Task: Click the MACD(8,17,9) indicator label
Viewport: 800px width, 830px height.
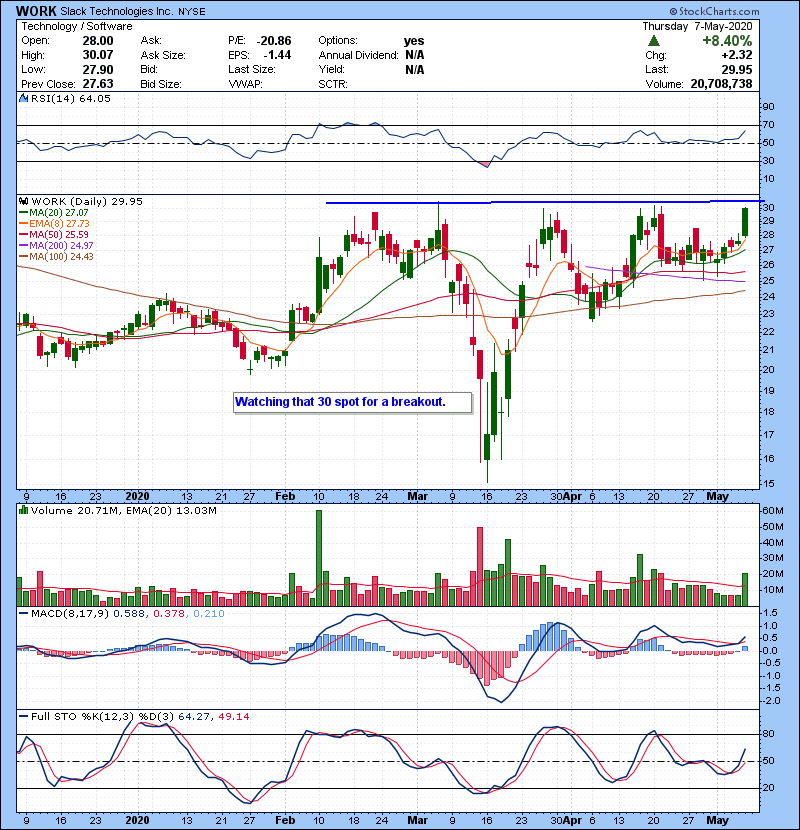Action: [x=70, y=614]
